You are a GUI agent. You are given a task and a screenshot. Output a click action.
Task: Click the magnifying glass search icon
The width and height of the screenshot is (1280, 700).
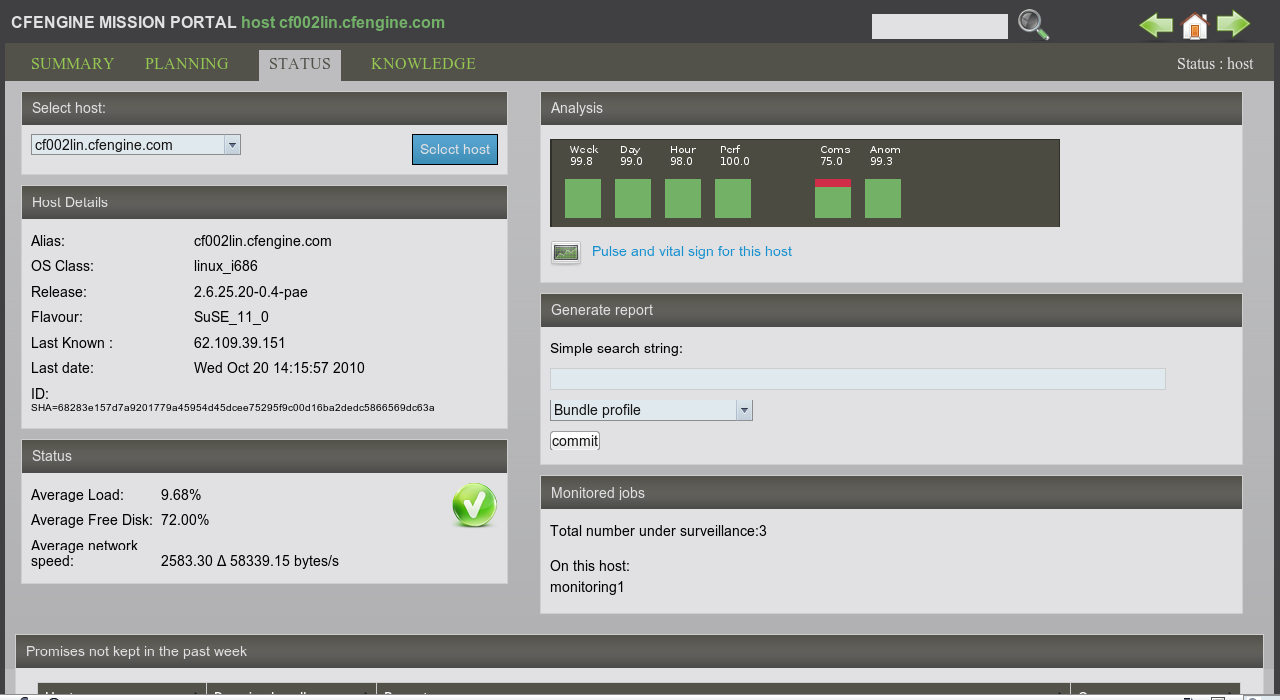[x=1033, y=25]
